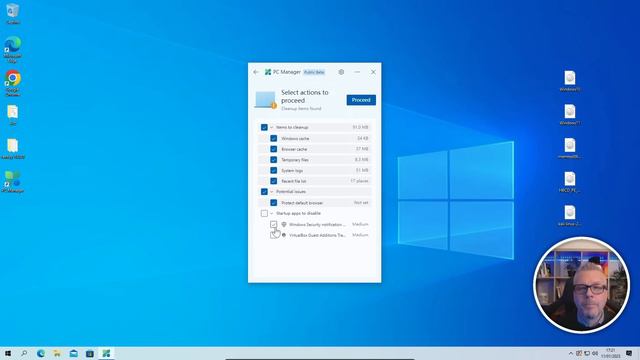The width and height of the screenshot is (640, 360).
Task: Select the Microsoft Edge desktop shortcut
Action: [13, 49]
